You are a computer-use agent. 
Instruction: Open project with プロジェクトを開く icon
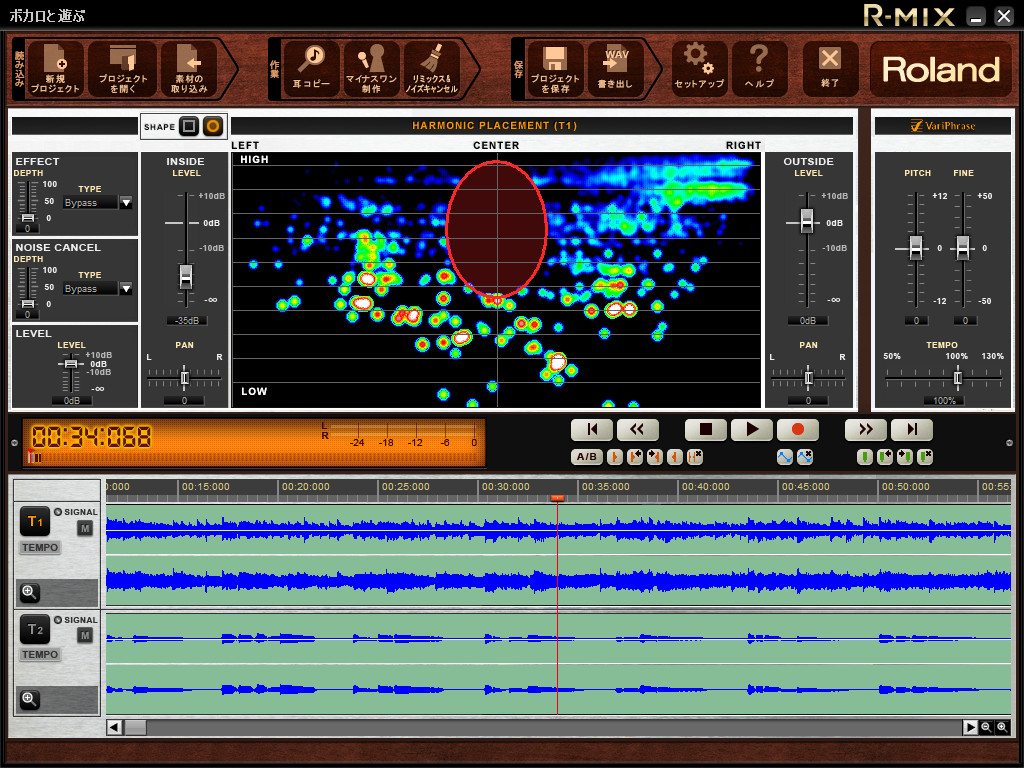pyautogui.click(x=123, y=69)
